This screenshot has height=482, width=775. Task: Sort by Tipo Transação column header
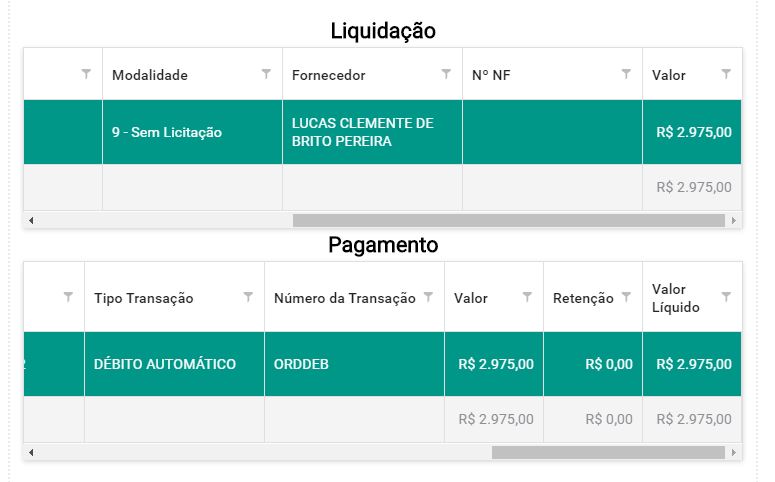pyautogui.click(x=144, y=298)
